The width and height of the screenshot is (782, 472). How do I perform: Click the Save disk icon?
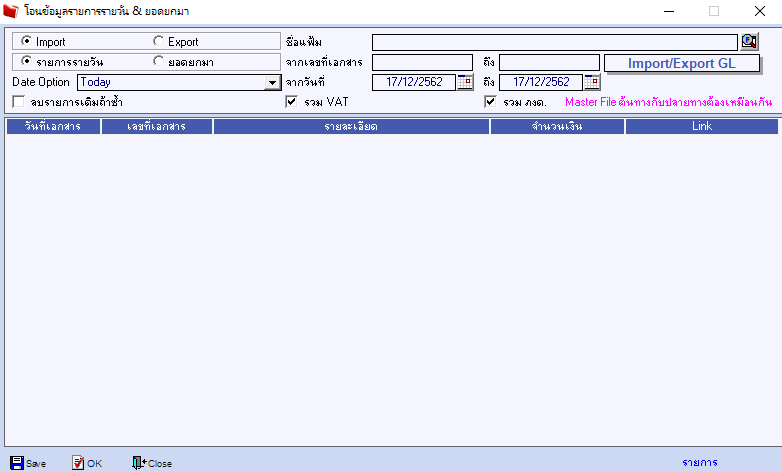16,463
